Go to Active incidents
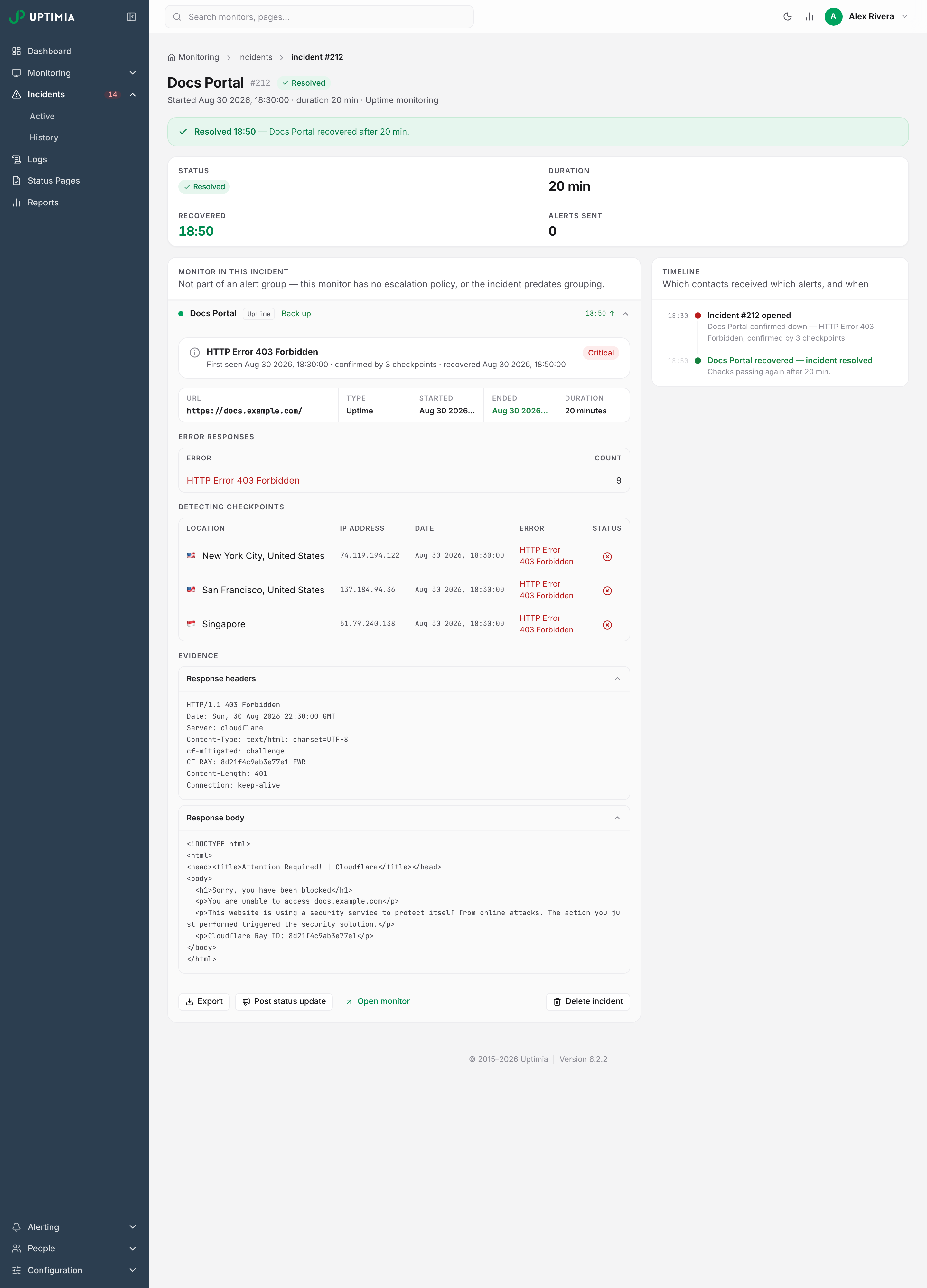This screenshot has height=1288, width=927. click(42, 116)
